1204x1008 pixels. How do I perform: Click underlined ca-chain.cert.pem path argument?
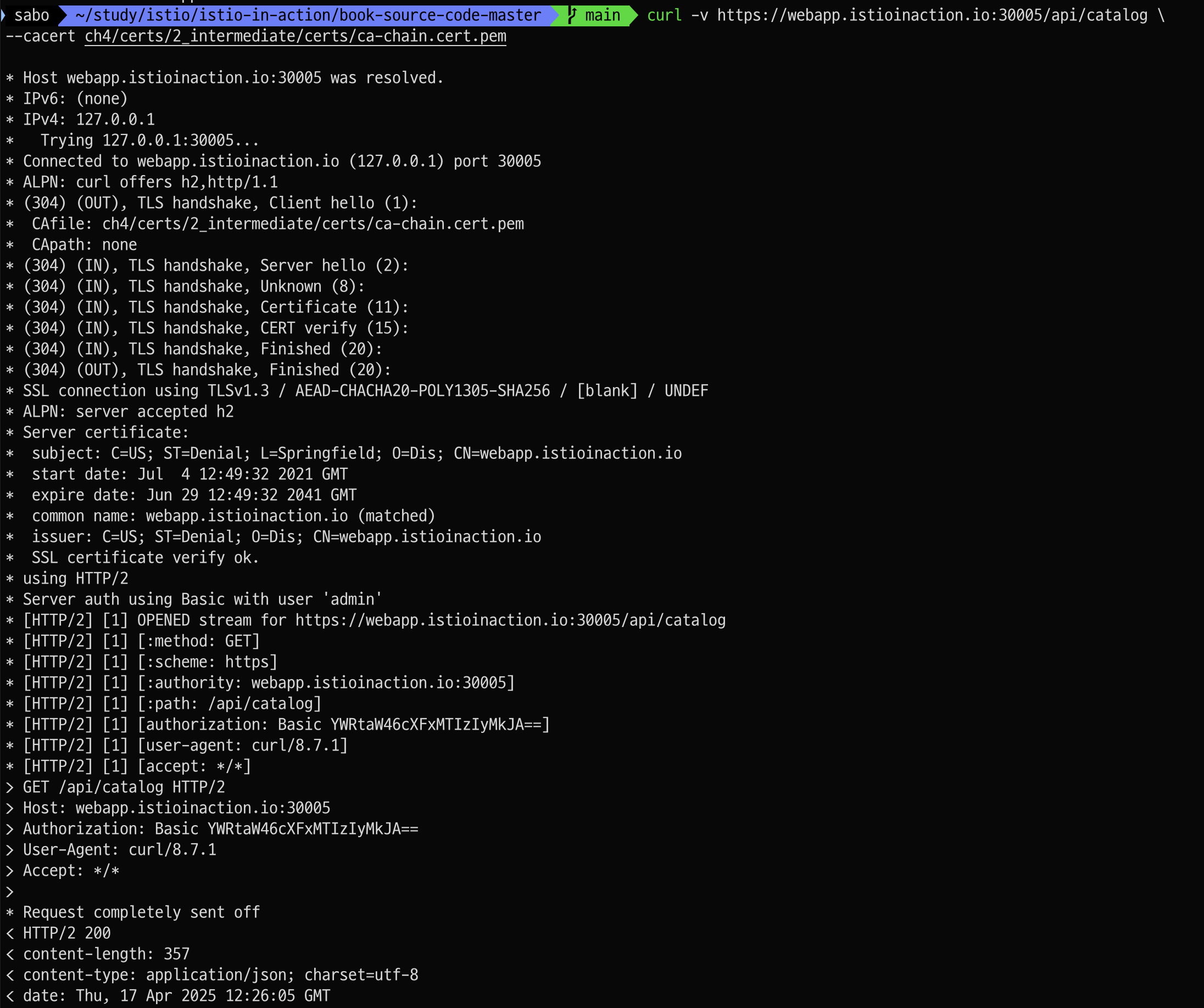295,36
